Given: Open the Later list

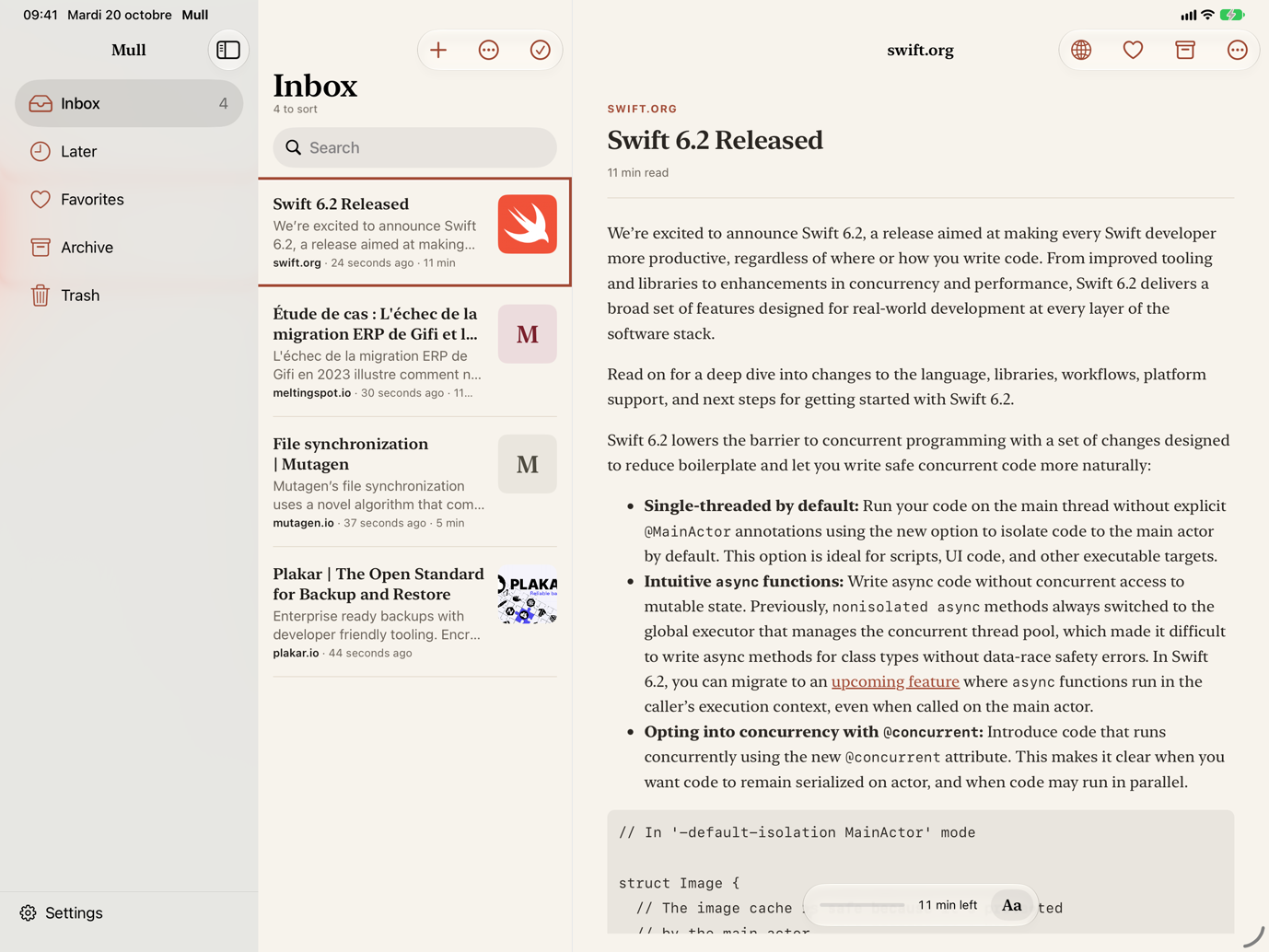Looking at the screenshot, I should pos(129,151).
